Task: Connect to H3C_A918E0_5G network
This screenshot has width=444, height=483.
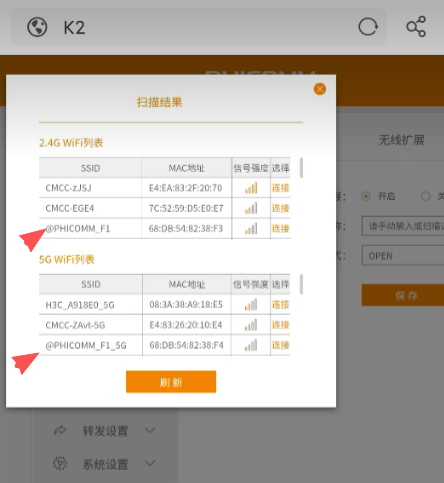Action: coord(280,304)
